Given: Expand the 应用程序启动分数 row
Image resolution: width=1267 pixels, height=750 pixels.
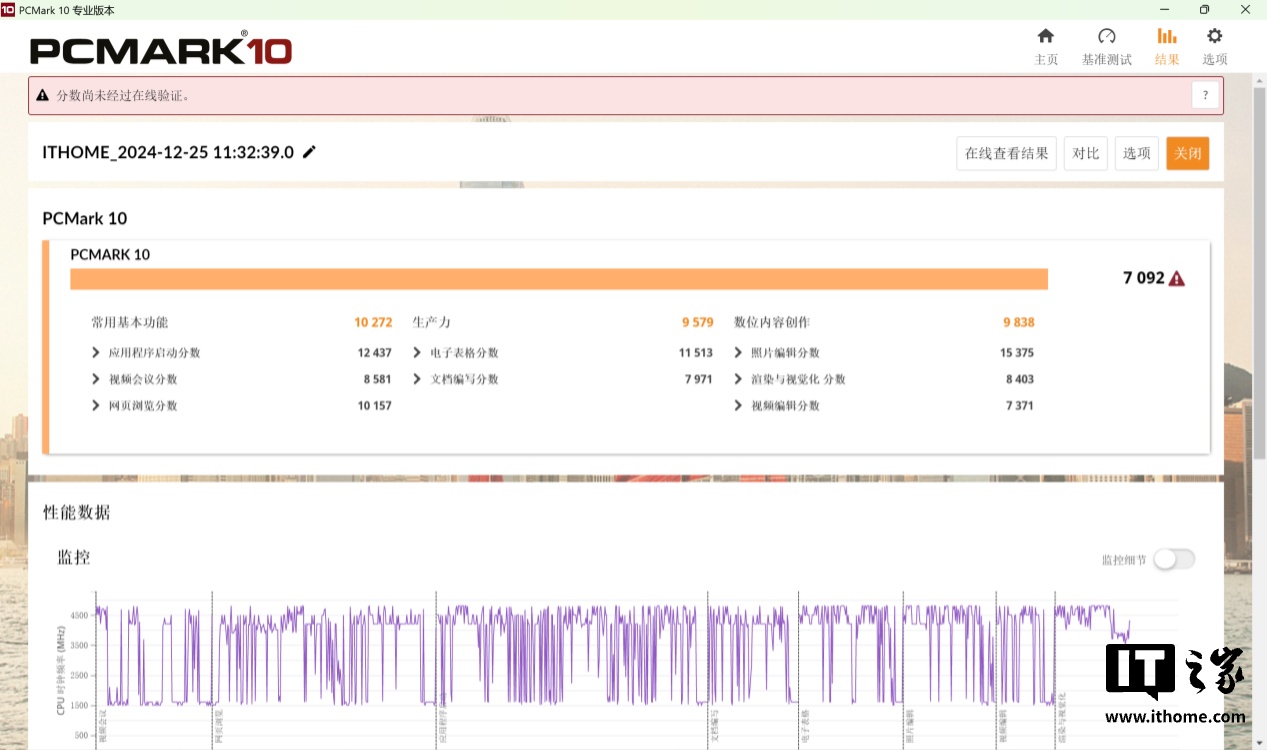Looking at the screenshot, I should pos(96,353).
